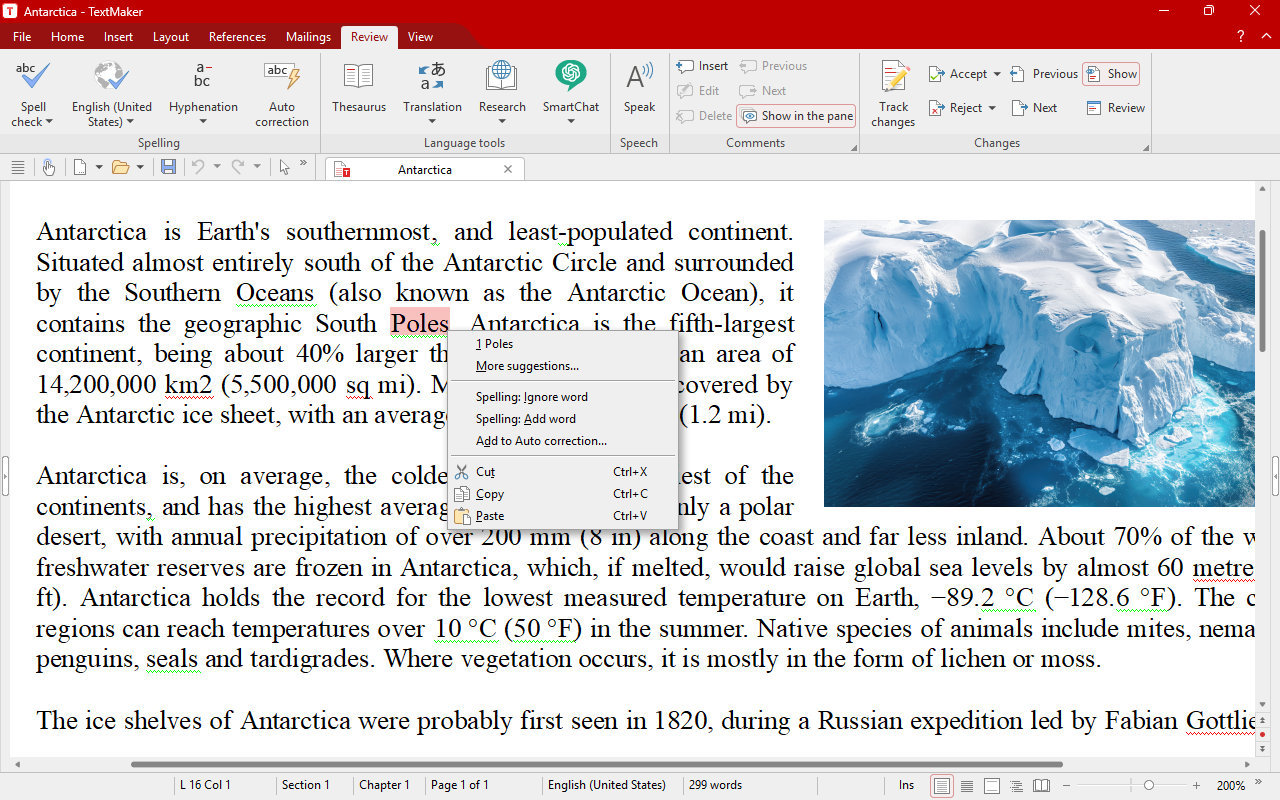Click the Save icon in quick toolbar
1280x800 pixels.
coord(168,167)
